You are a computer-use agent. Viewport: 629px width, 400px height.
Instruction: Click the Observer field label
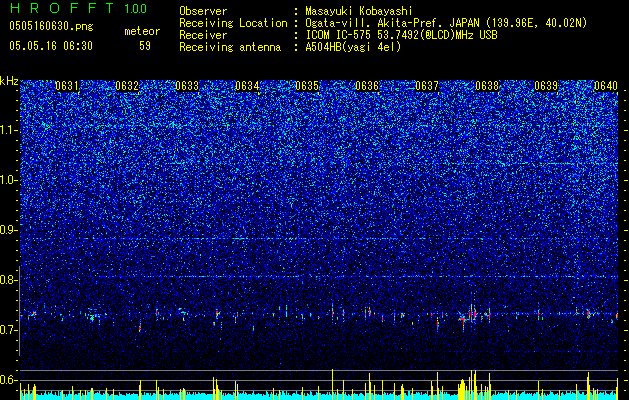point(203,11)
